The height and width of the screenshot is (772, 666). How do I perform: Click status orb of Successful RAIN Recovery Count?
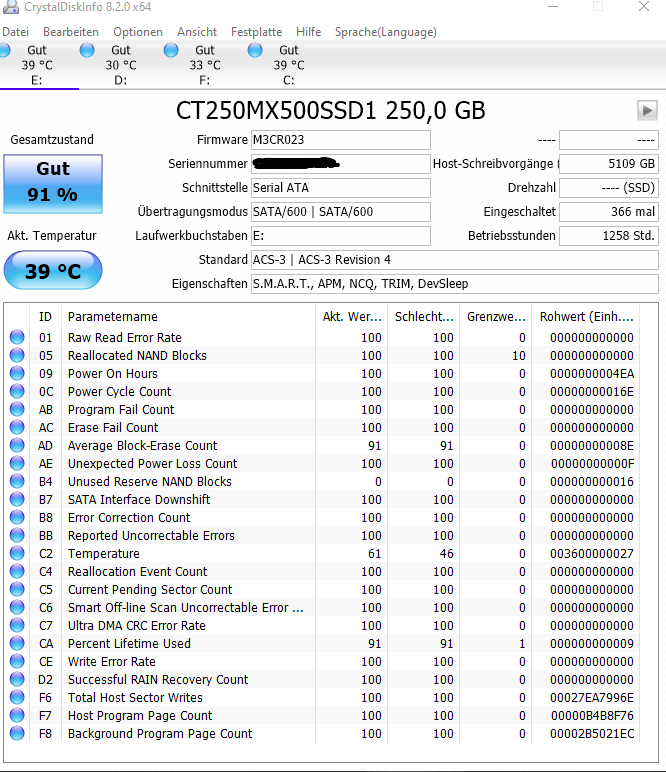pyautogui.click(x=17, y=679)
